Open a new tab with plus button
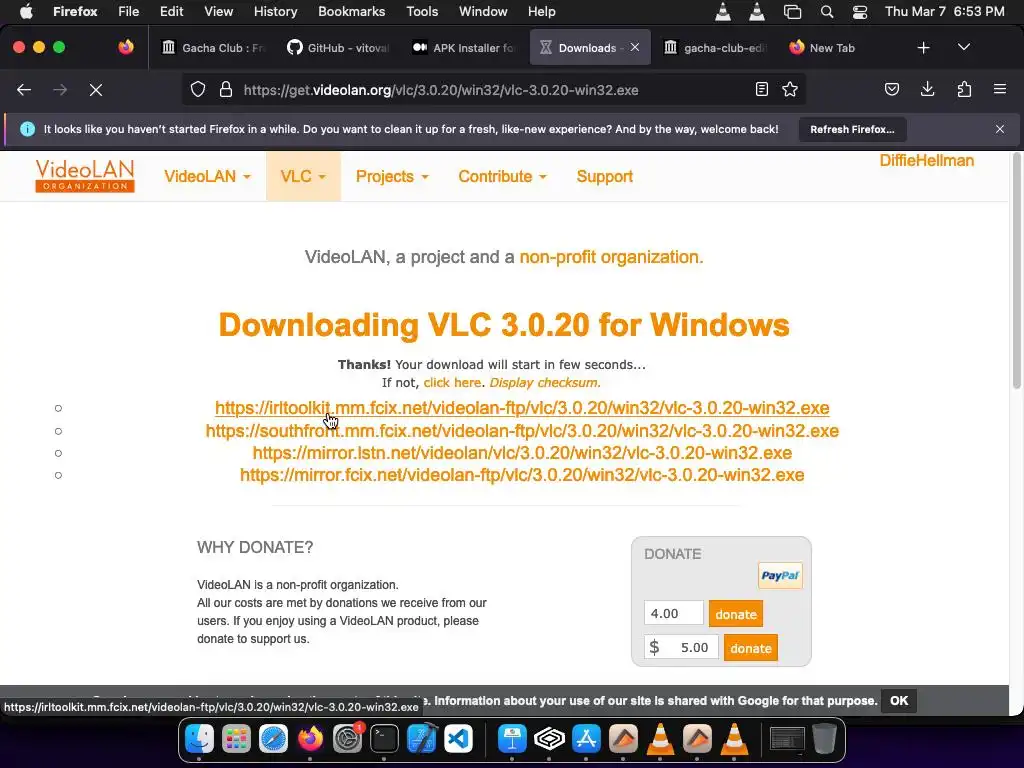The image size is (1024, 768). point(923,48)
